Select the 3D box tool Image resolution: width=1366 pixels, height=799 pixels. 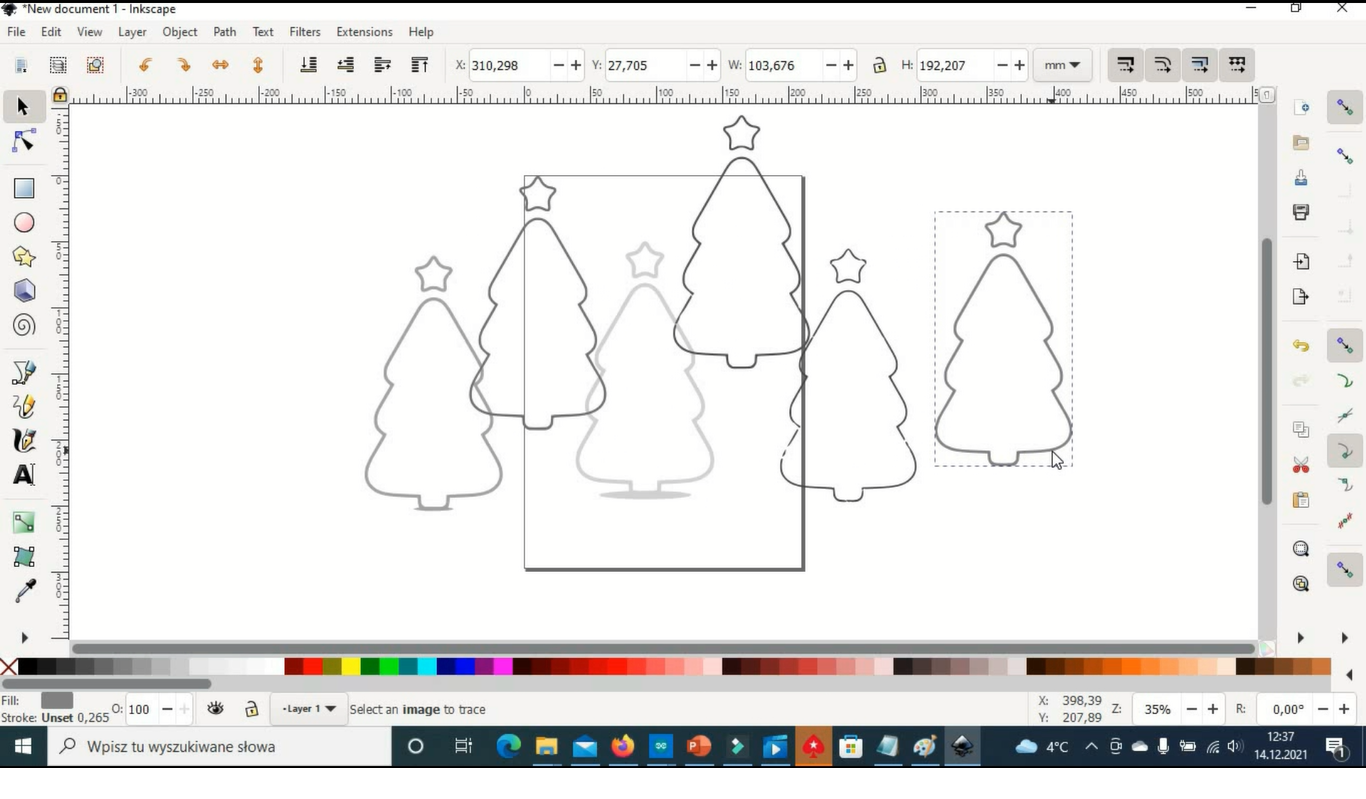pyautogui.click(x=24, y=291)
